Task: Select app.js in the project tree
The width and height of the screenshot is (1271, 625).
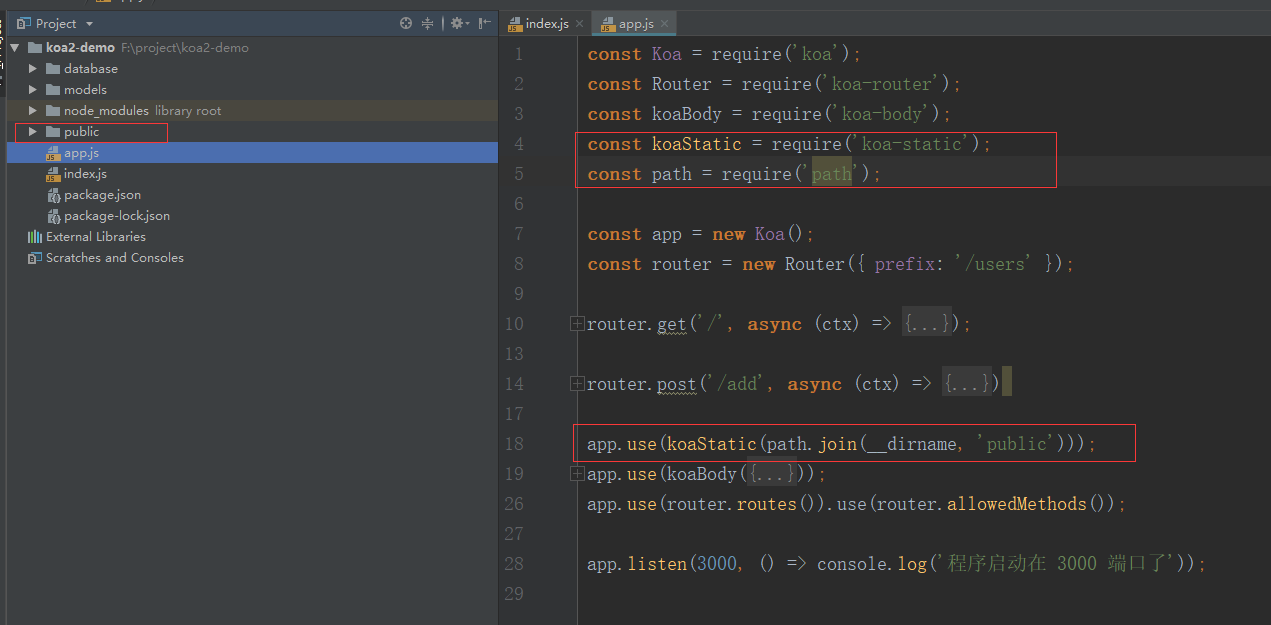Action: click(x=81, y=153)
